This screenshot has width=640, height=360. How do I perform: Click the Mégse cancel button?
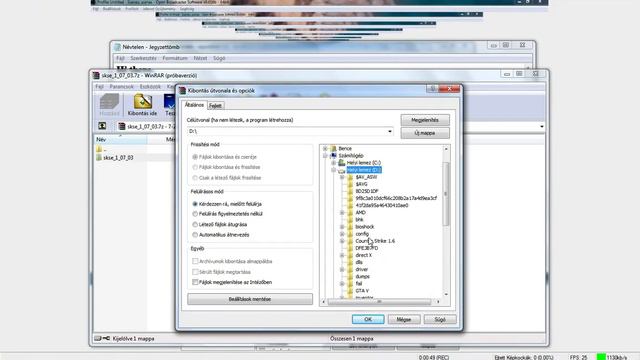click(x=404, y=320)
